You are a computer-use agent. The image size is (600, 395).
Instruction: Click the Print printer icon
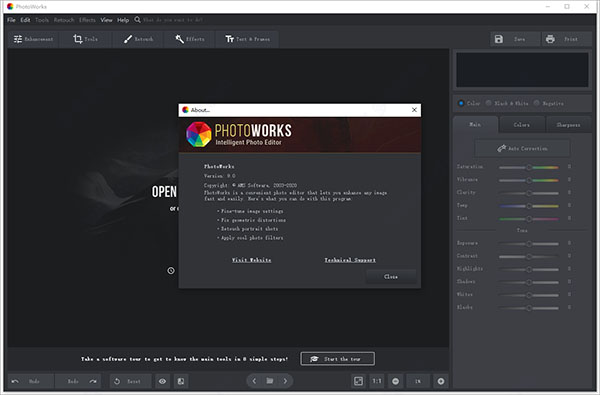(550, 39)
